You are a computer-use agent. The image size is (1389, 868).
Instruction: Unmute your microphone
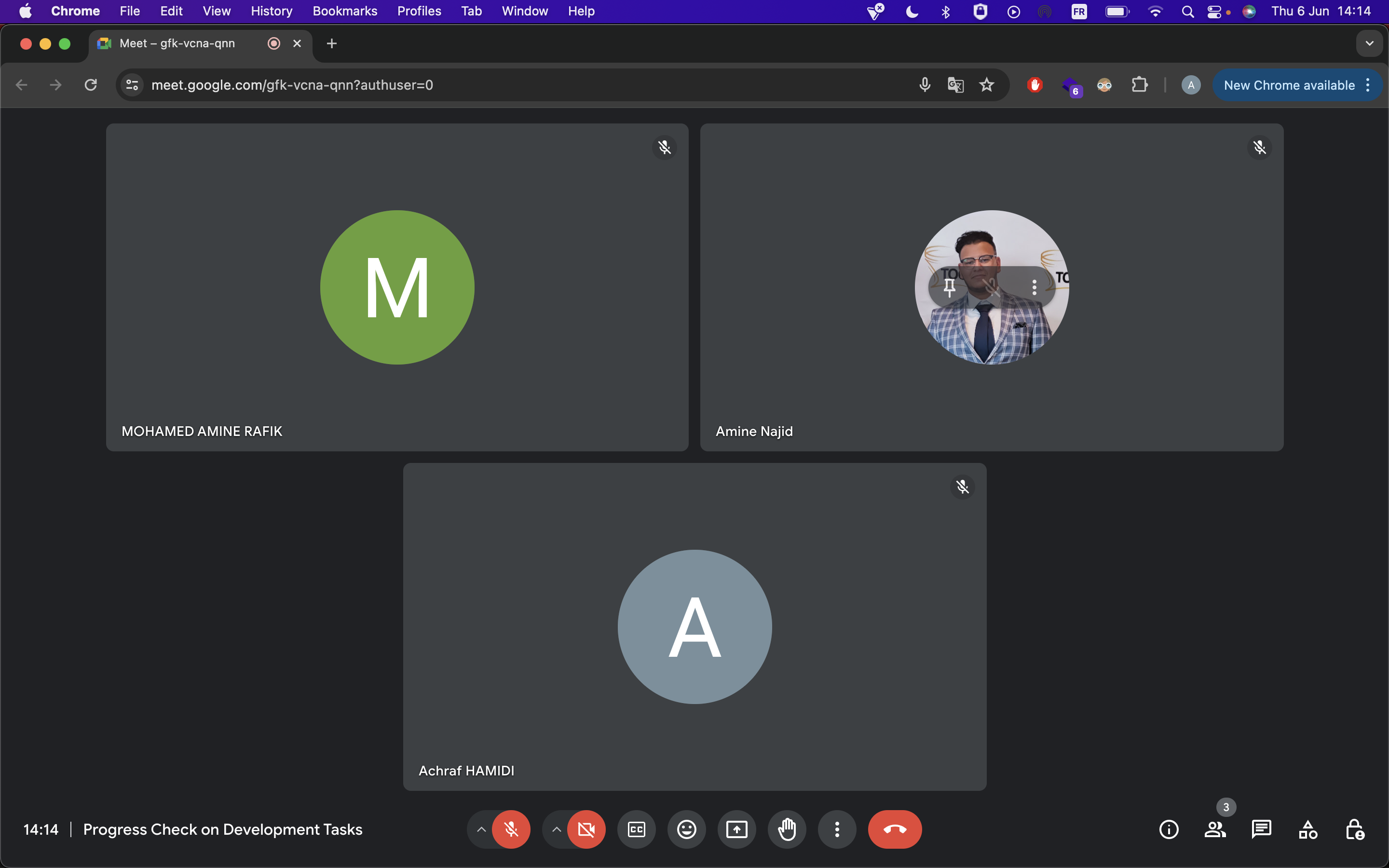[511, 829]
